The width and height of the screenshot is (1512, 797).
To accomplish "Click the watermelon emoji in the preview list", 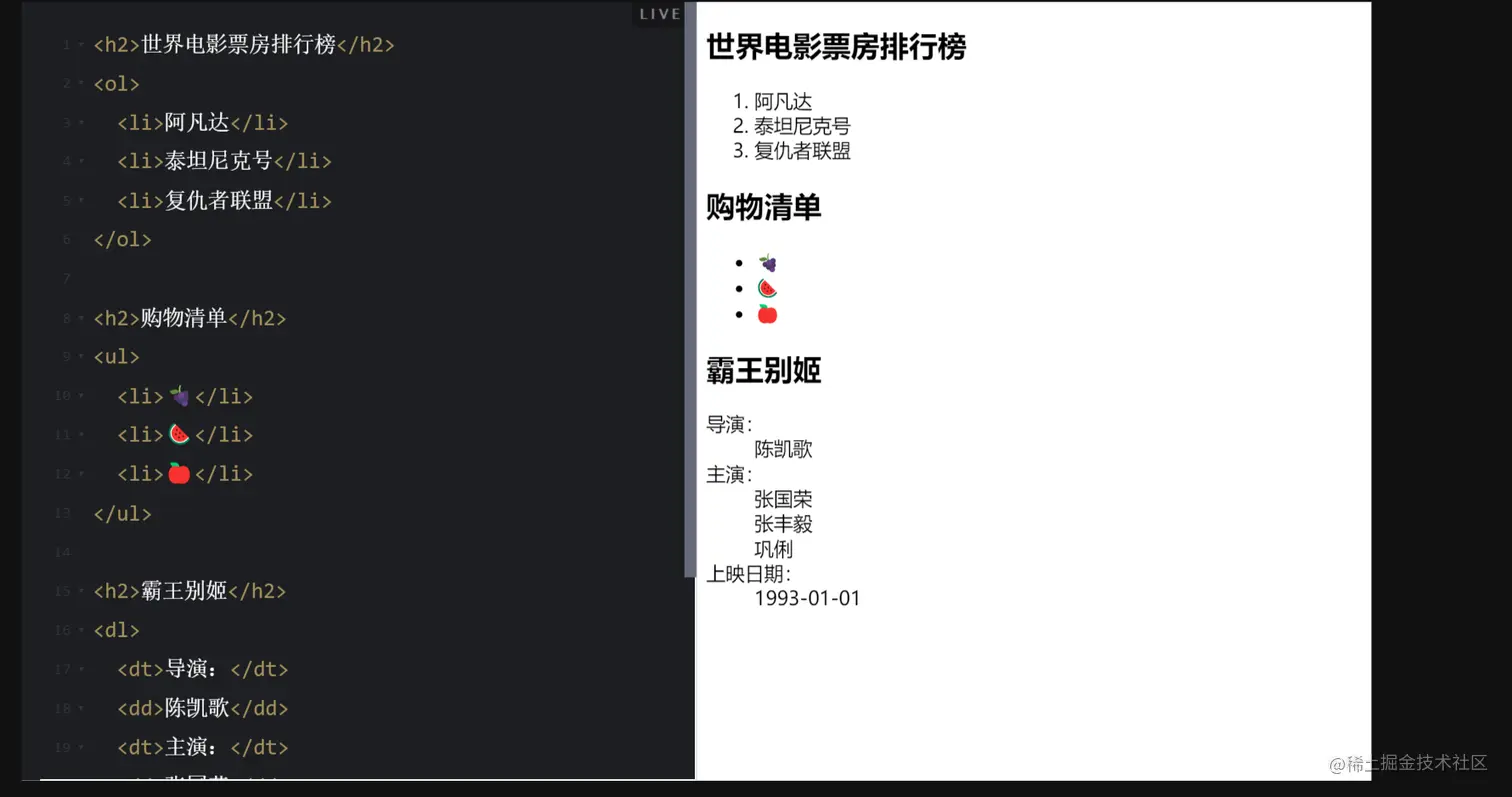I will 767,288.
